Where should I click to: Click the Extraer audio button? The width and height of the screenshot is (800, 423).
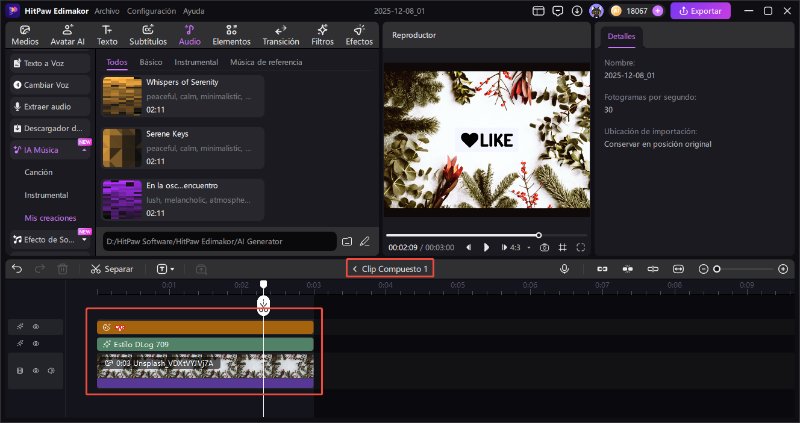(x=50, y=107)
